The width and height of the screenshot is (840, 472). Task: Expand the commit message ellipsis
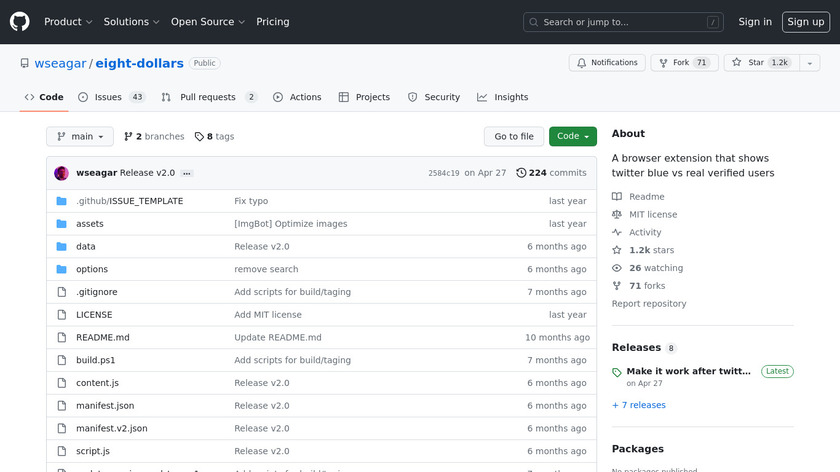[x=186, y=173]
